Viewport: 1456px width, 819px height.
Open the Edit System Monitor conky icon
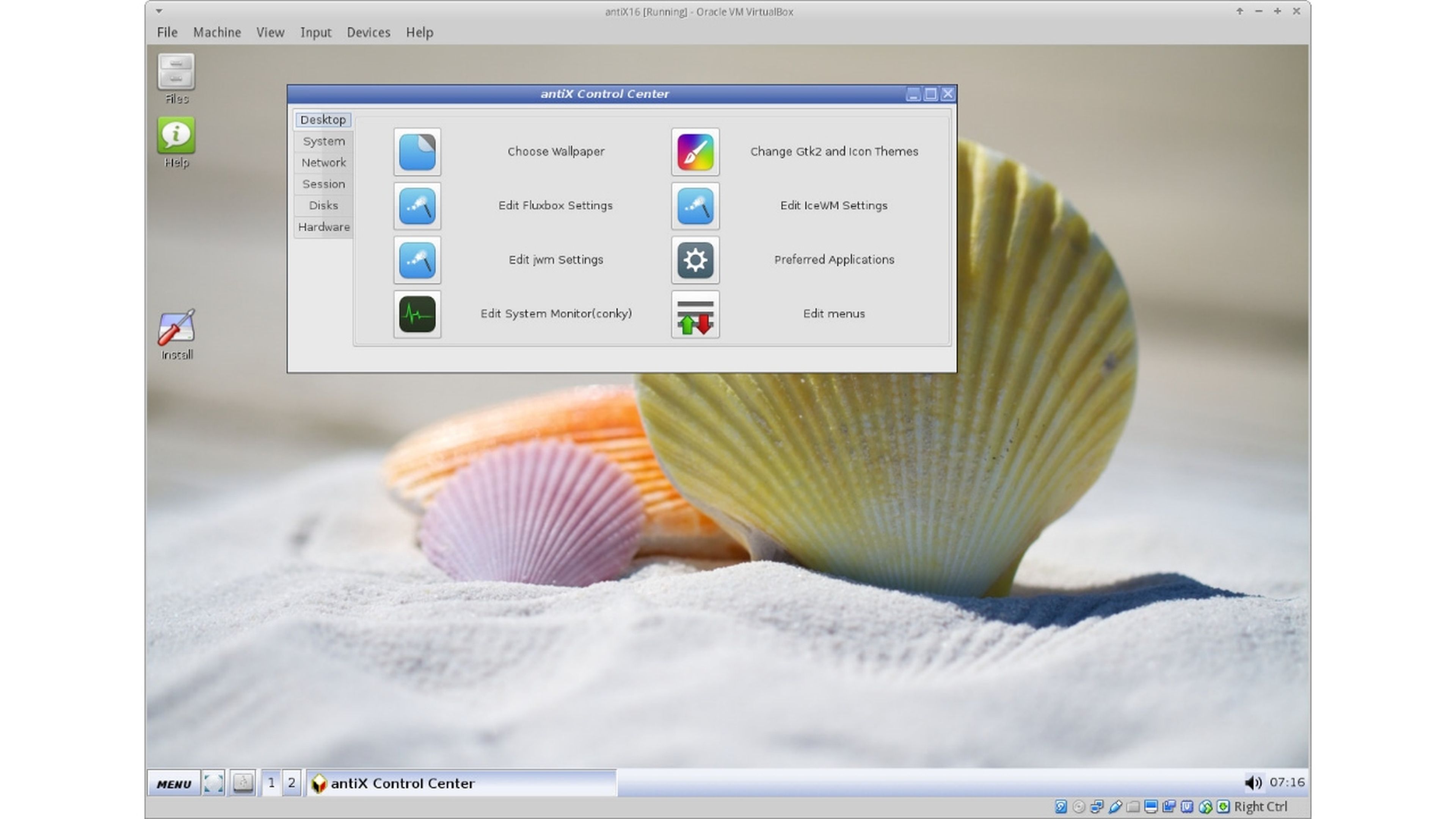point(417,314)
